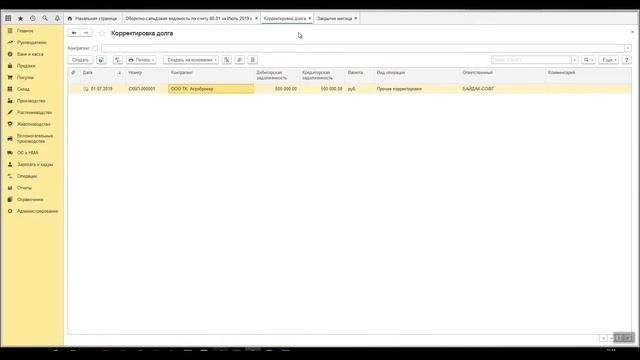640x360 pixels.
Task: Show postings Дт/Кт icon button
Action: [x=118, y=60]
